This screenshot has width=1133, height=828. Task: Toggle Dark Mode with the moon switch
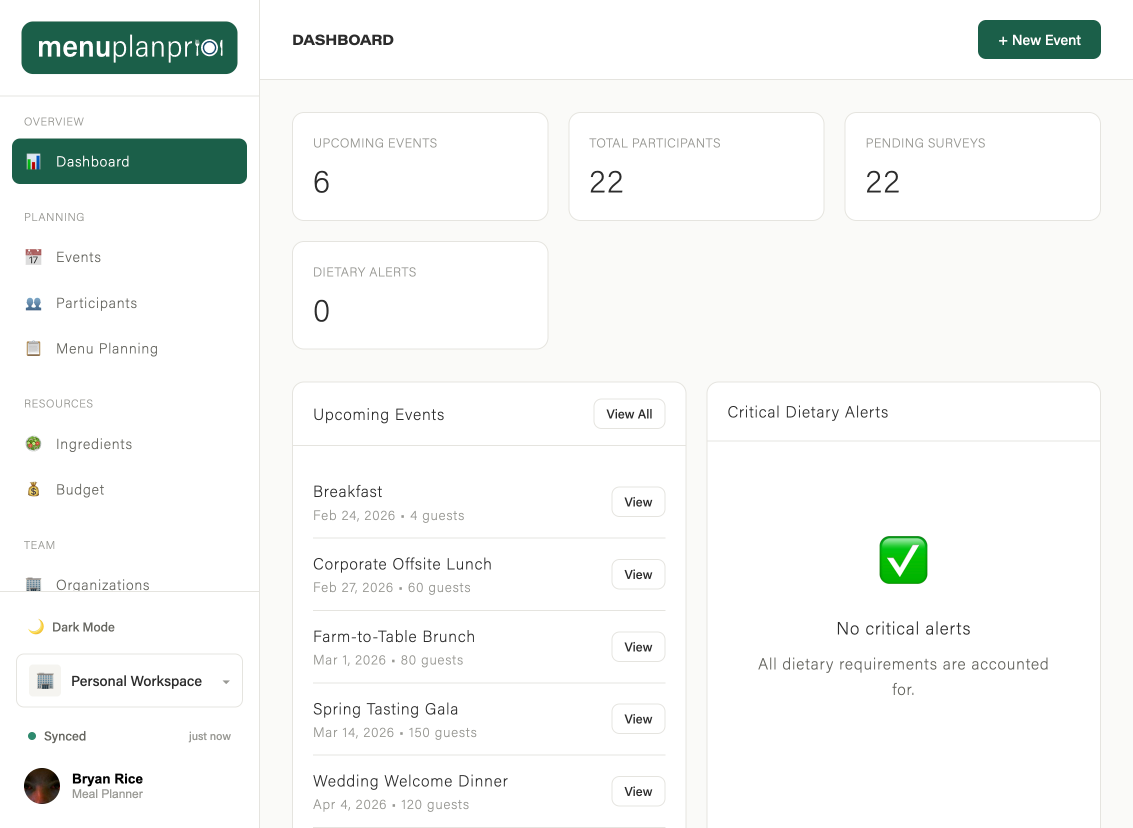click(38, 627)
